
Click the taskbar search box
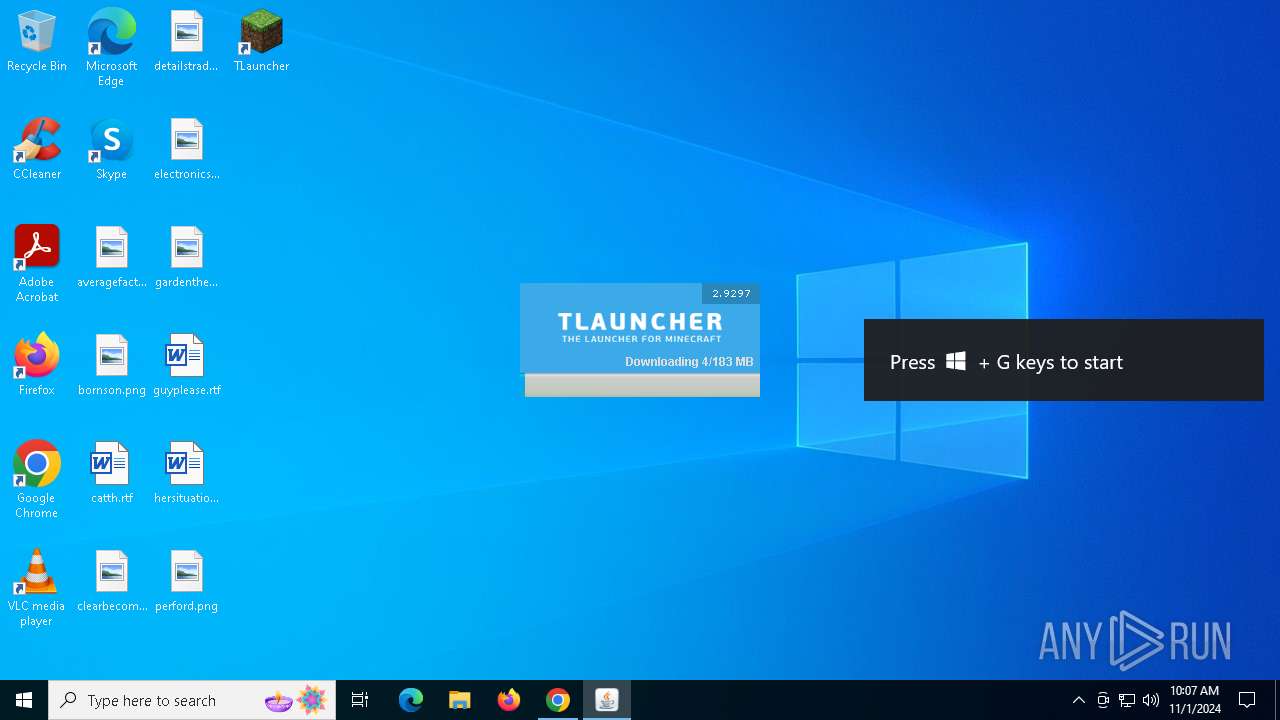192,700
